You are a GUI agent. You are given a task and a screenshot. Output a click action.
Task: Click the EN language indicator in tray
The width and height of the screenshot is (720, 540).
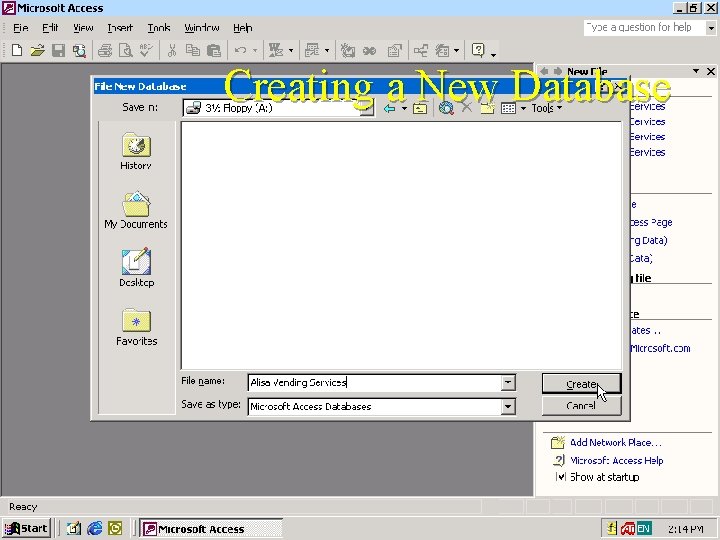pos(644,529)
